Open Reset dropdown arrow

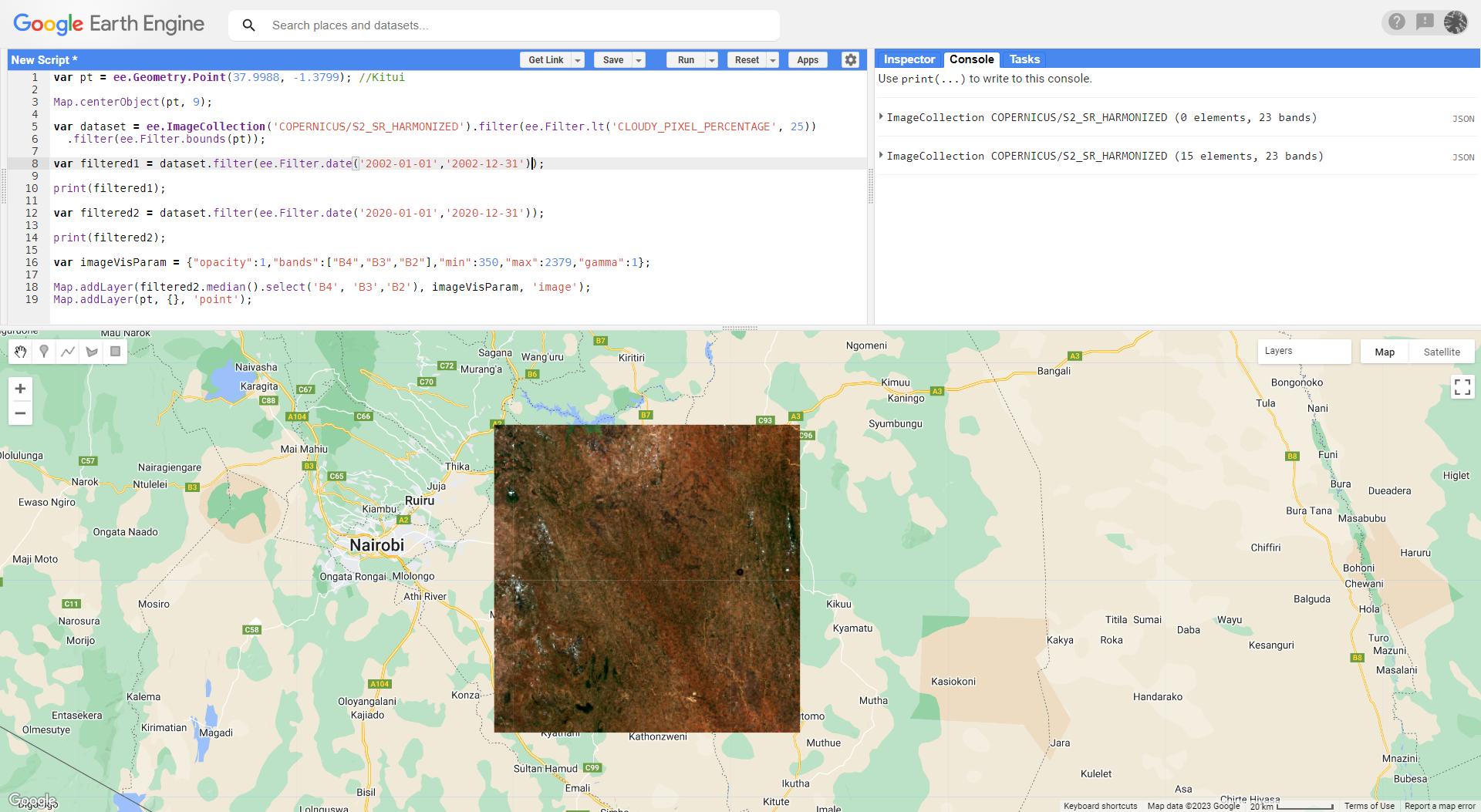coord(773,60)
